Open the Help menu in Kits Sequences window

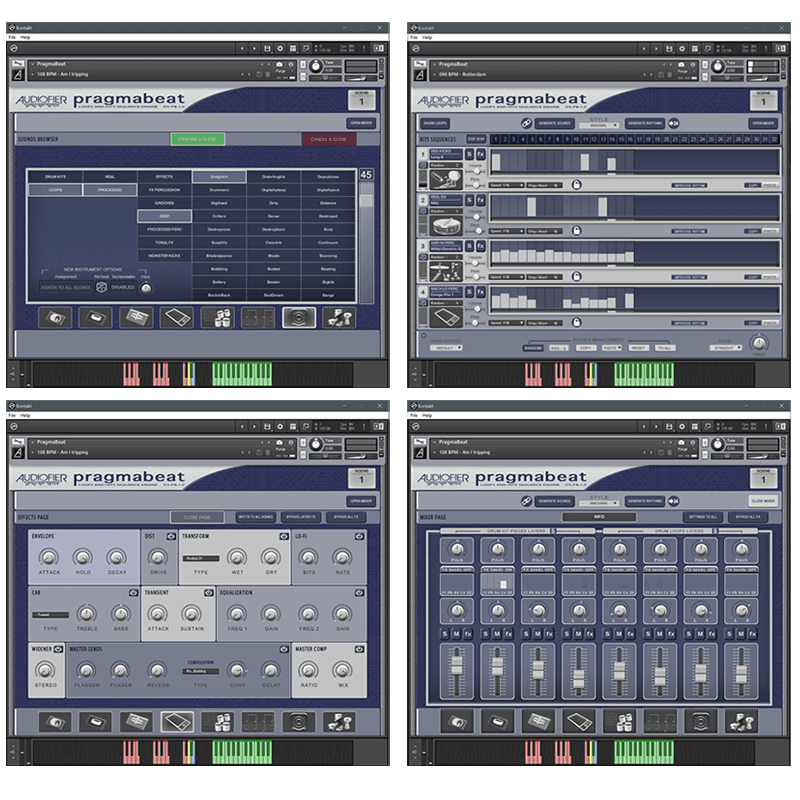[x=427, y=37]
